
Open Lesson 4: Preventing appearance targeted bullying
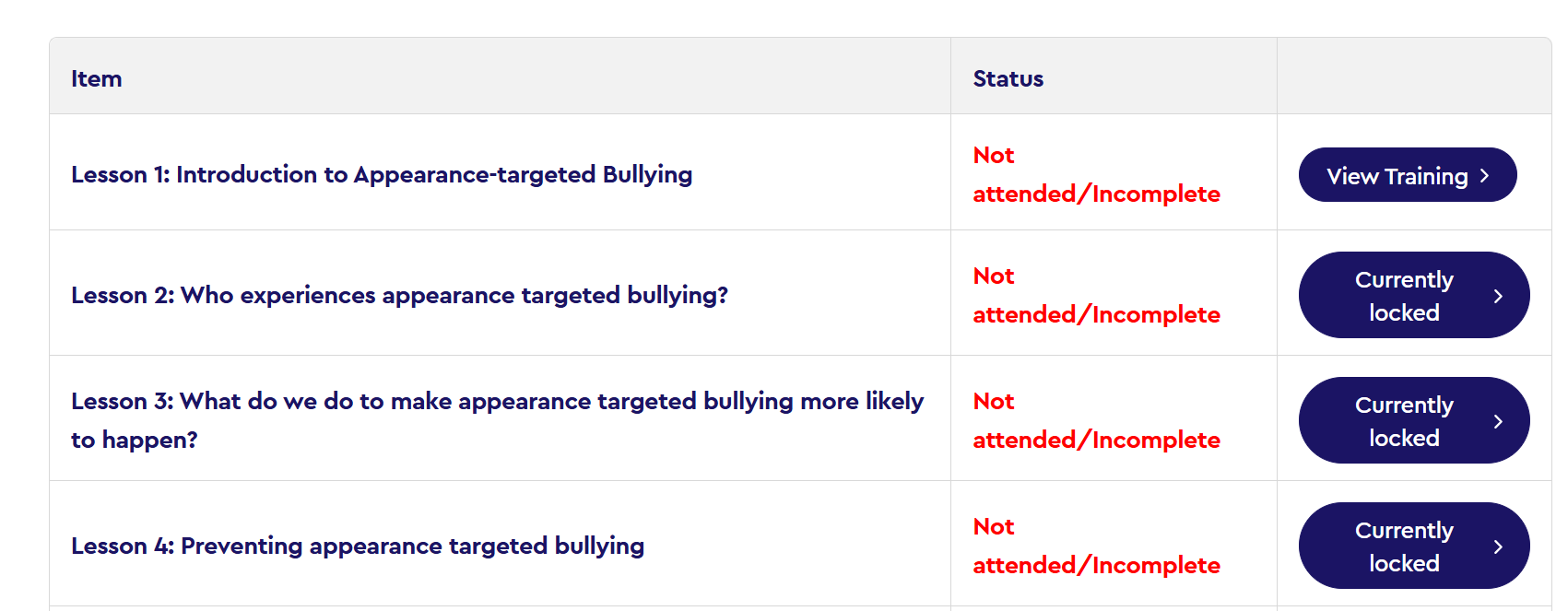pos(358,546)
